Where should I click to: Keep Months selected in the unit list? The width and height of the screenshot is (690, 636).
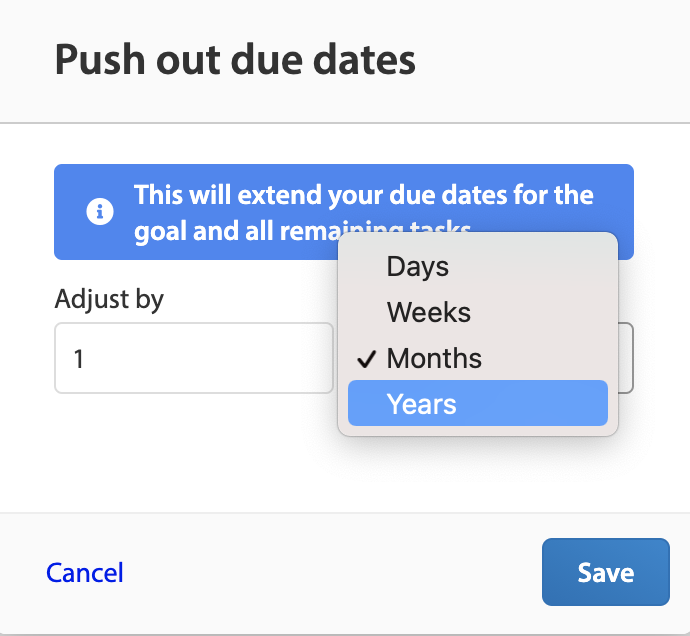pos(477,358)
